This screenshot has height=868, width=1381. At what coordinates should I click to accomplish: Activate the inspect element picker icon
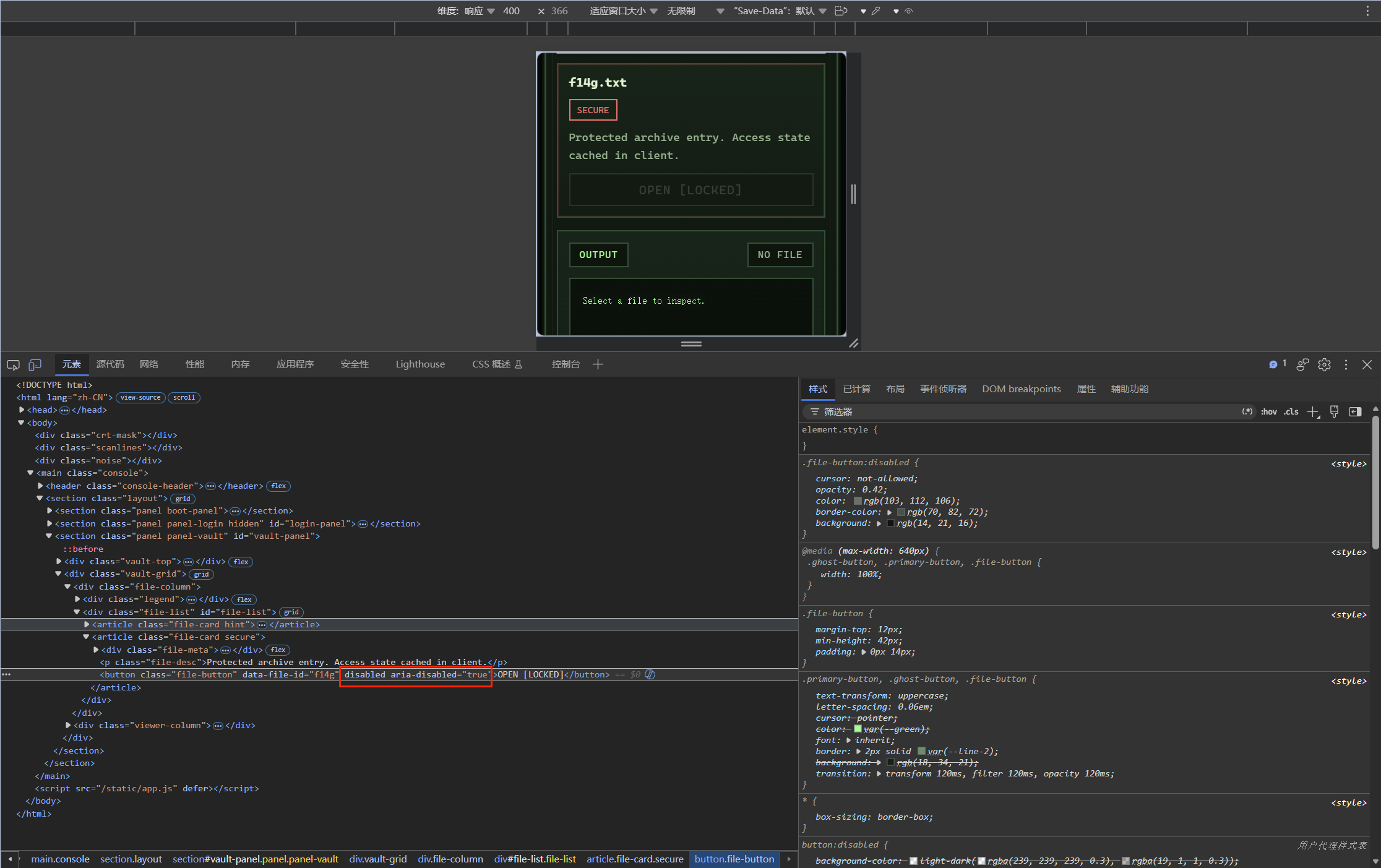(x=13, y=365)
